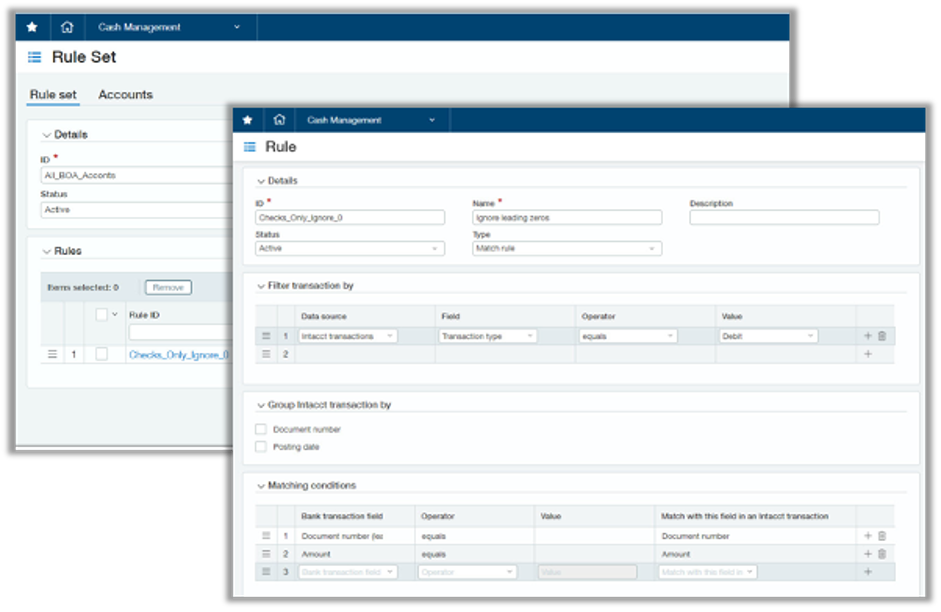Viewport: 941px width, 612px height.
Task: Enable Document number grouping checkbox
Action: click(261, 429)
